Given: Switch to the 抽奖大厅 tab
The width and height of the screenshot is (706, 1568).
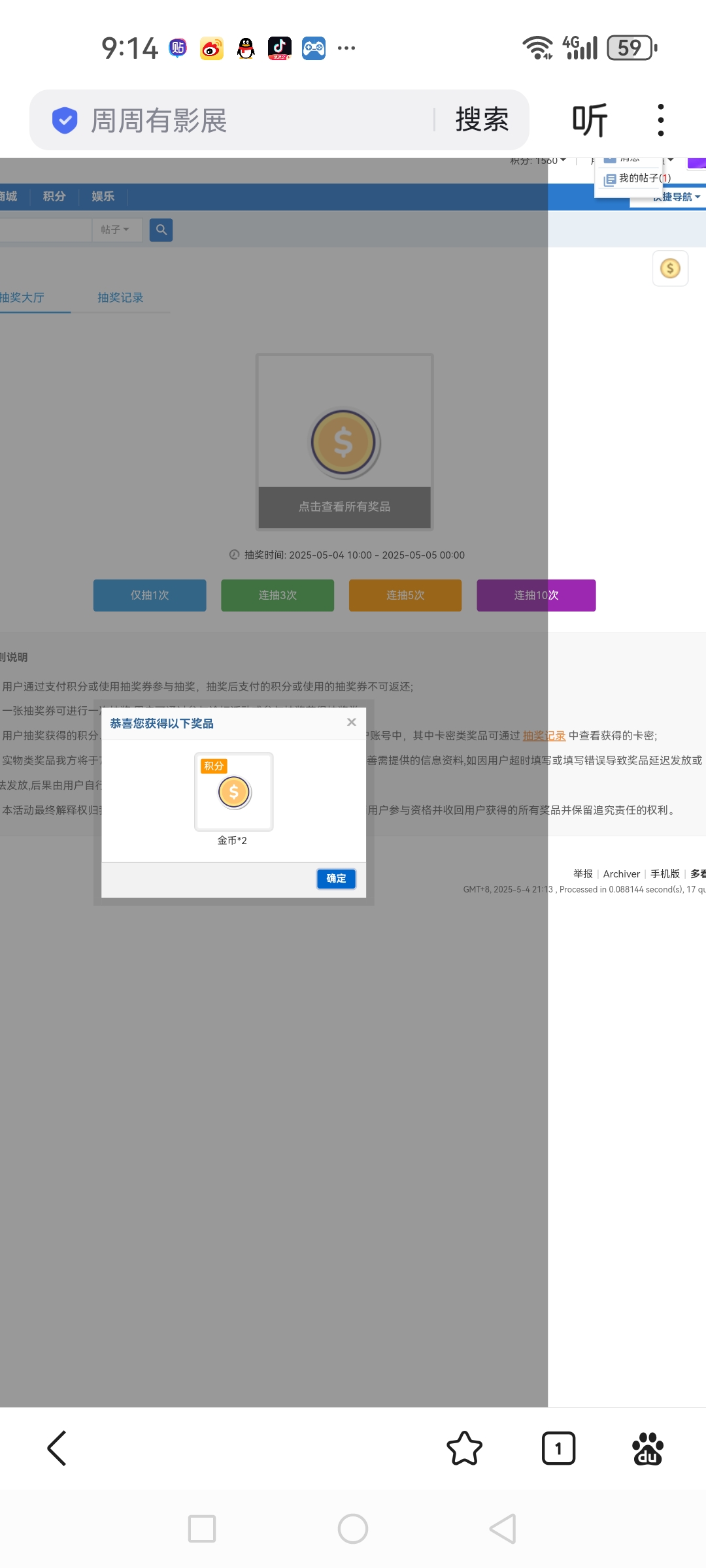Looking at the screenshot, I should (22, 298).
